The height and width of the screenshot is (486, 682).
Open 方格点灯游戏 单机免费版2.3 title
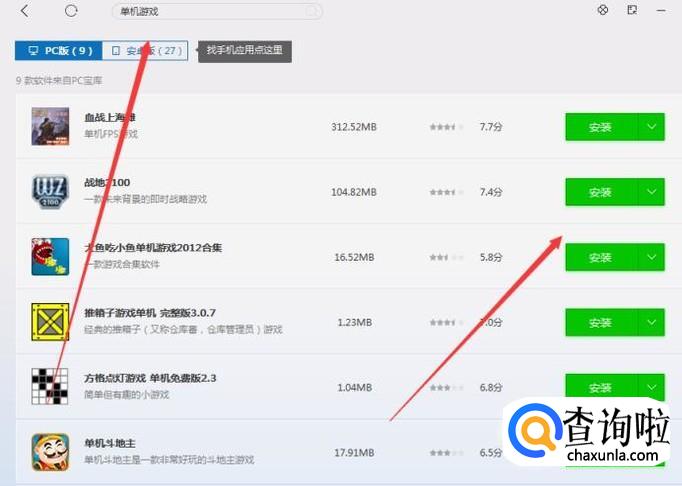(150, 378)
